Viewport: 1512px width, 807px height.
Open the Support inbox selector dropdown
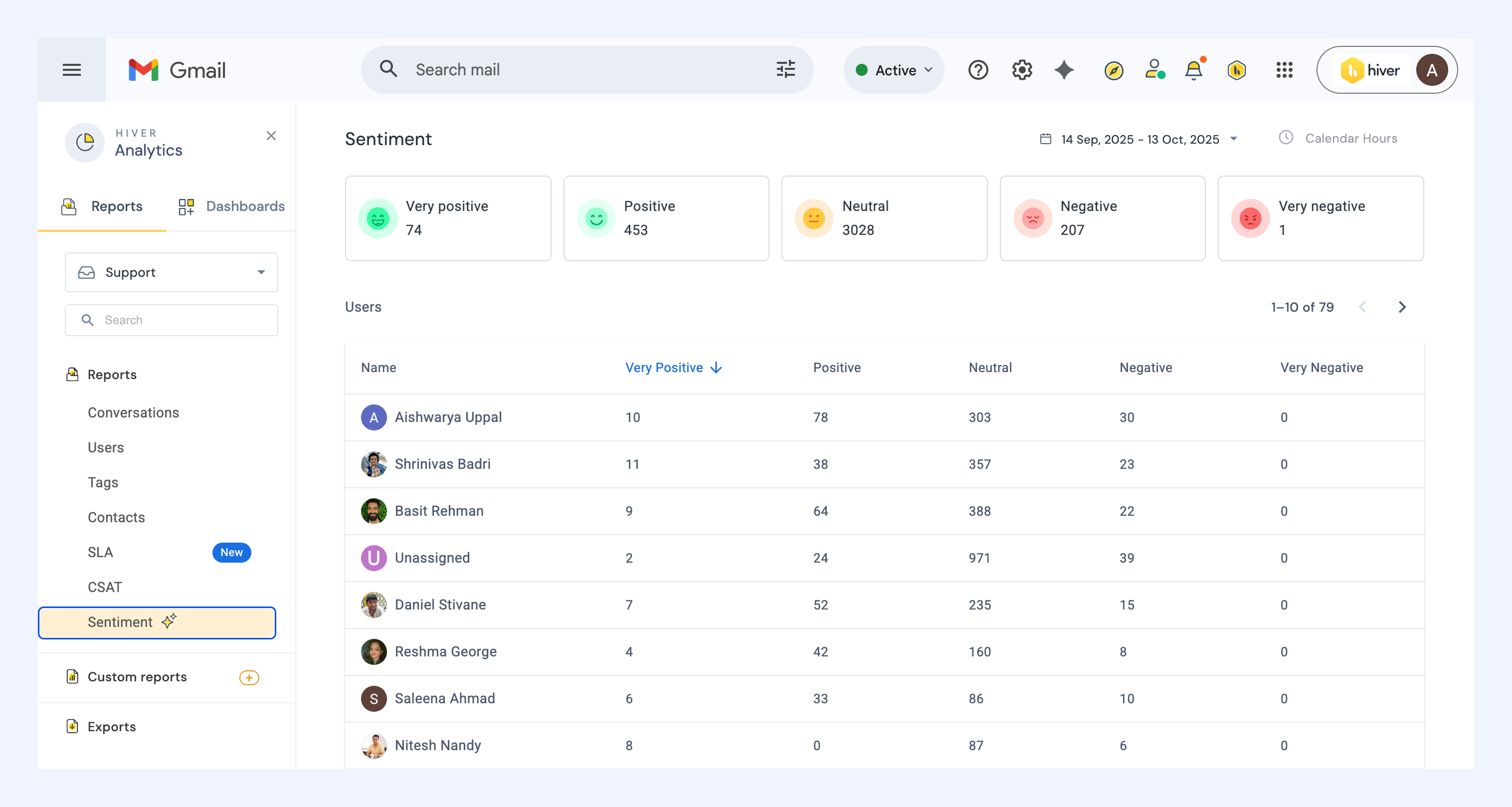coord(172,272)
